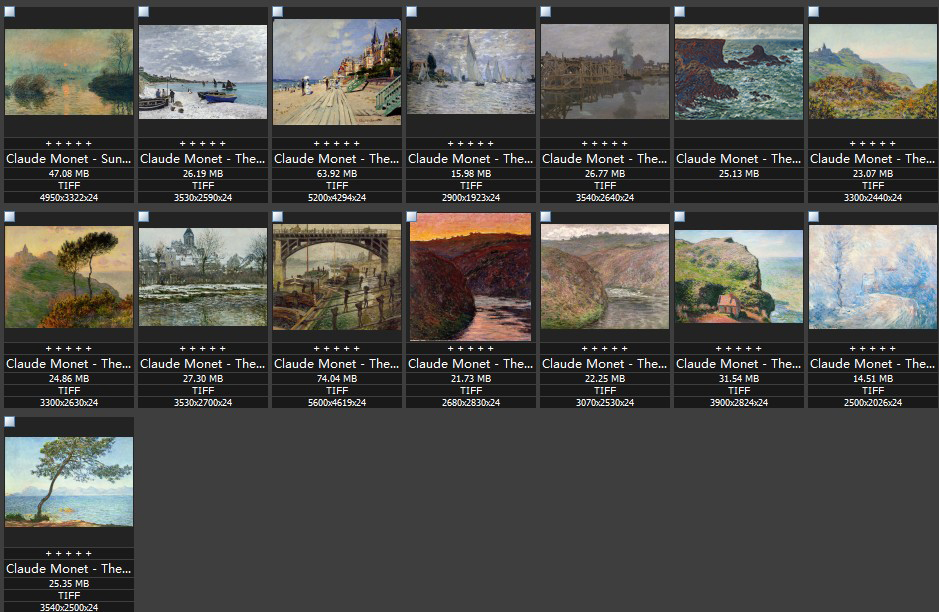The width and height of the screenshot is (939, 612).
Task: Select the coal workers under bridge thumbnail
Action: point(337,277)
